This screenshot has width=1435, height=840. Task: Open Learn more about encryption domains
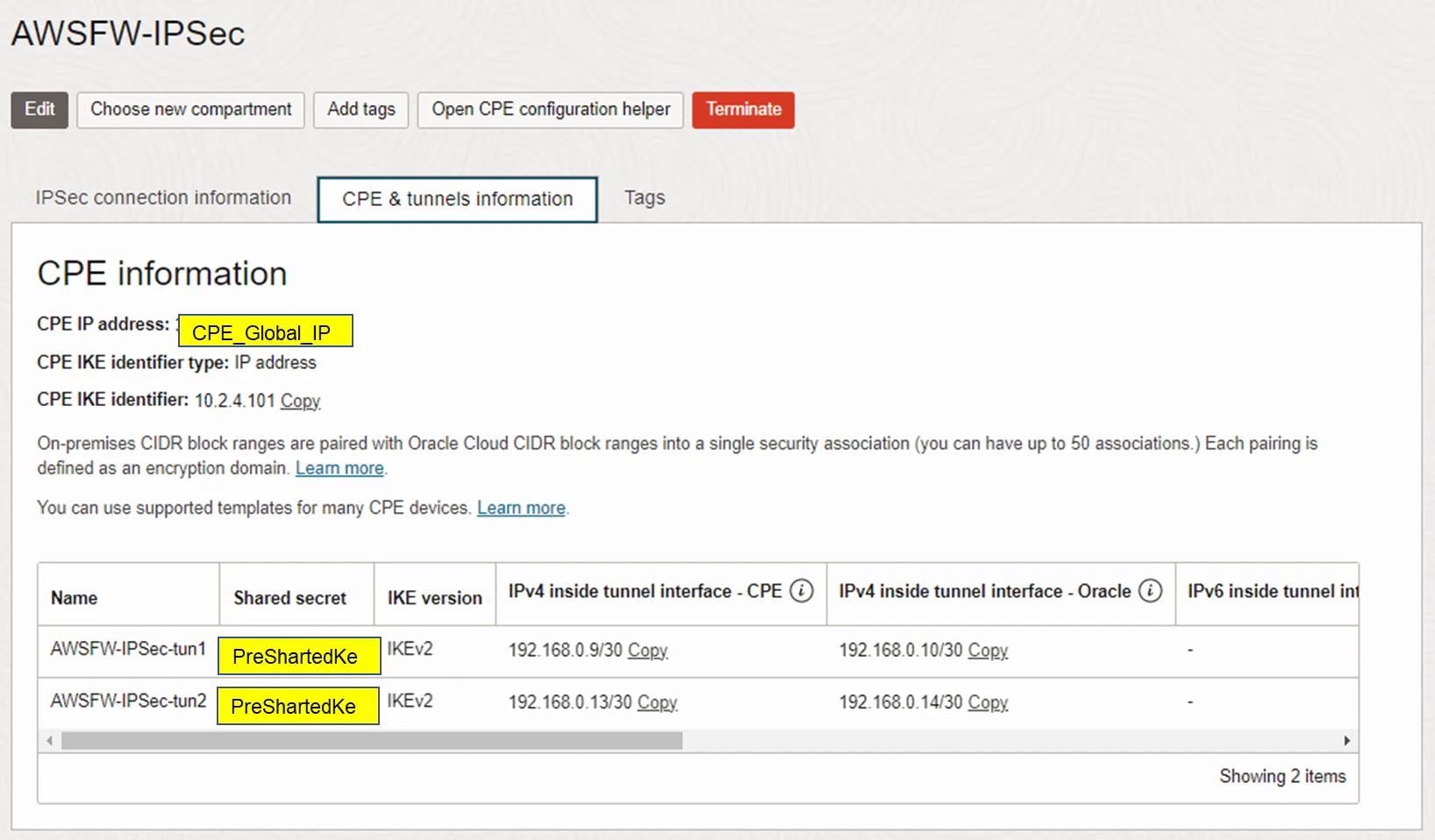(339, 468)
